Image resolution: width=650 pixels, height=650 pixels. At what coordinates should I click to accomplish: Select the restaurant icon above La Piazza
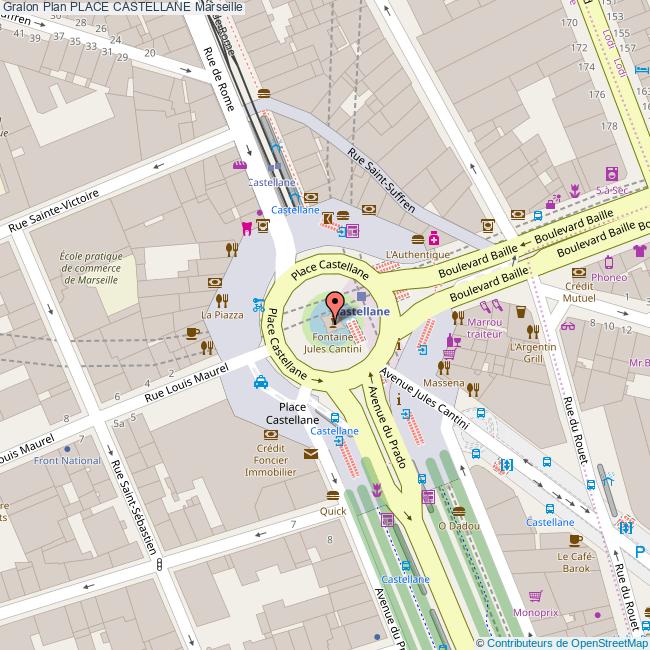(224, 299)
